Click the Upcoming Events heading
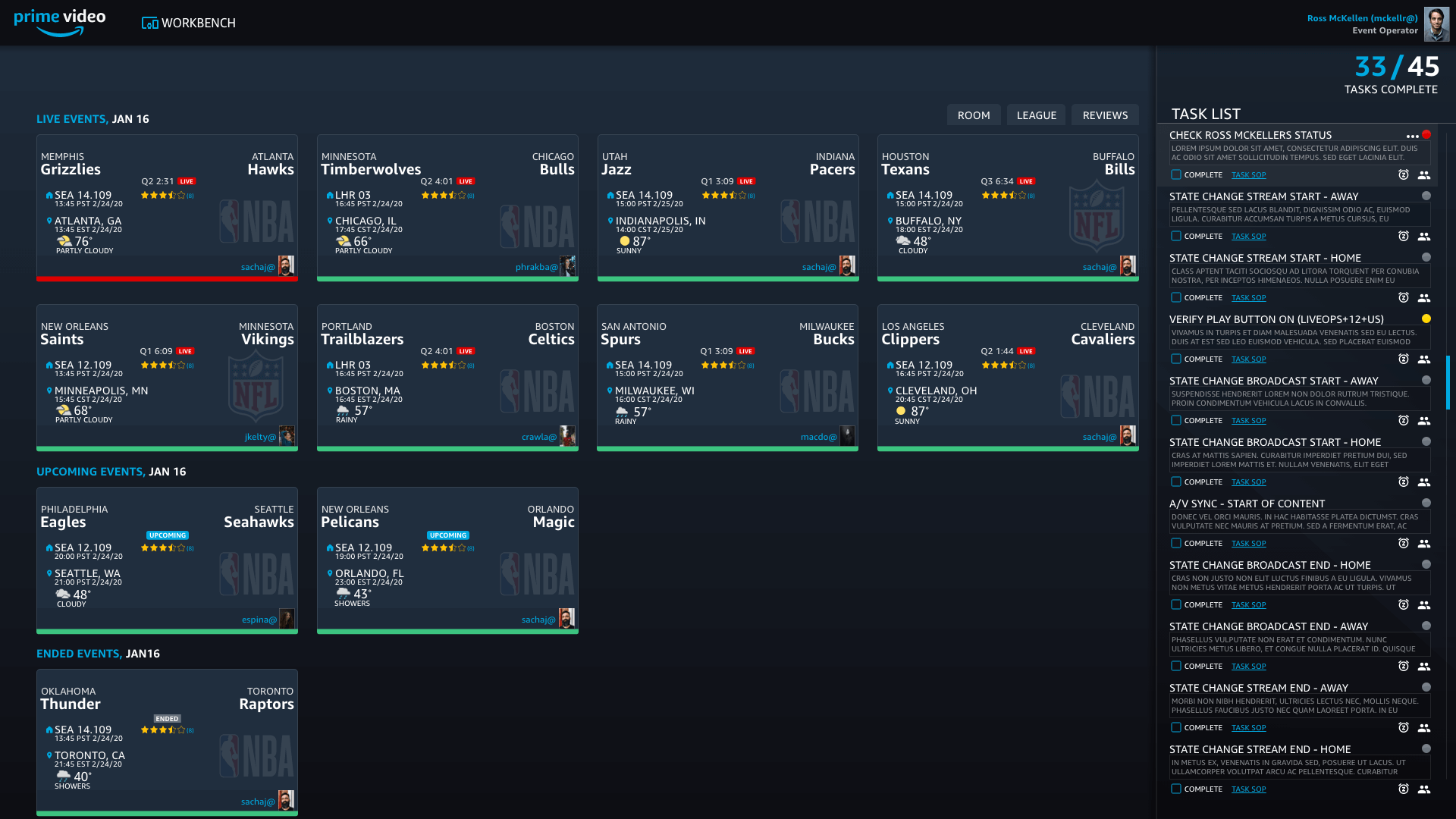 [111, 472]
